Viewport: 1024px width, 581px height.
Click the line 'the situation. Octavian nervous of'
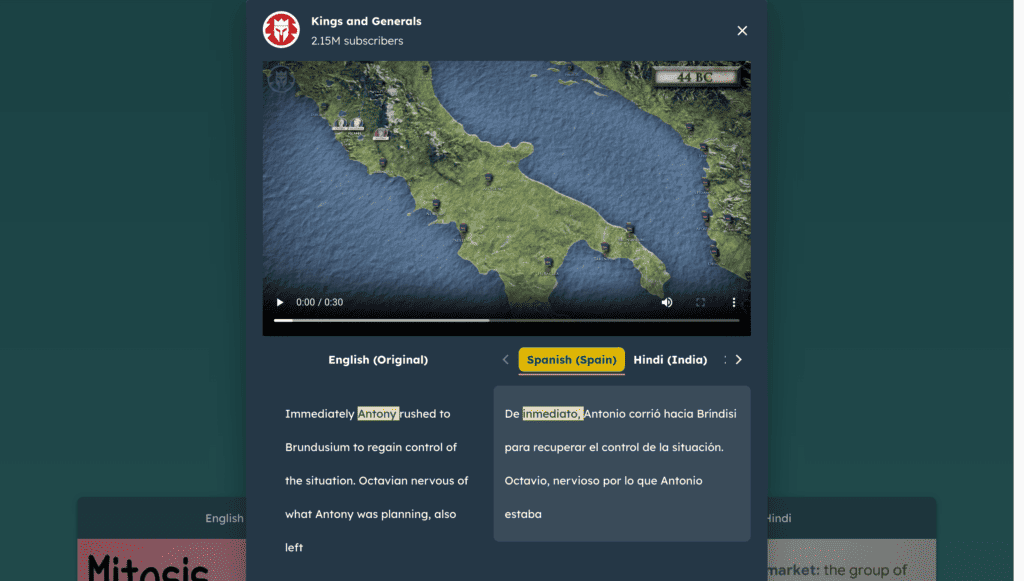tap(377, 481)
